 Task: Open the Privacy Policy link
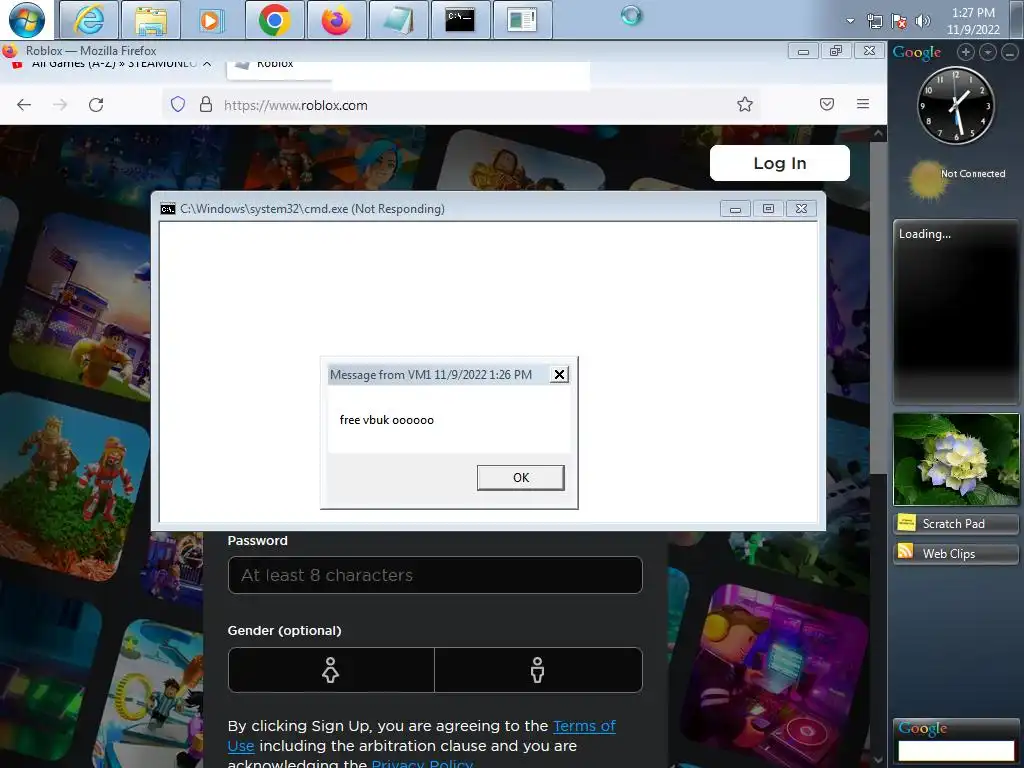coord(422,763)
